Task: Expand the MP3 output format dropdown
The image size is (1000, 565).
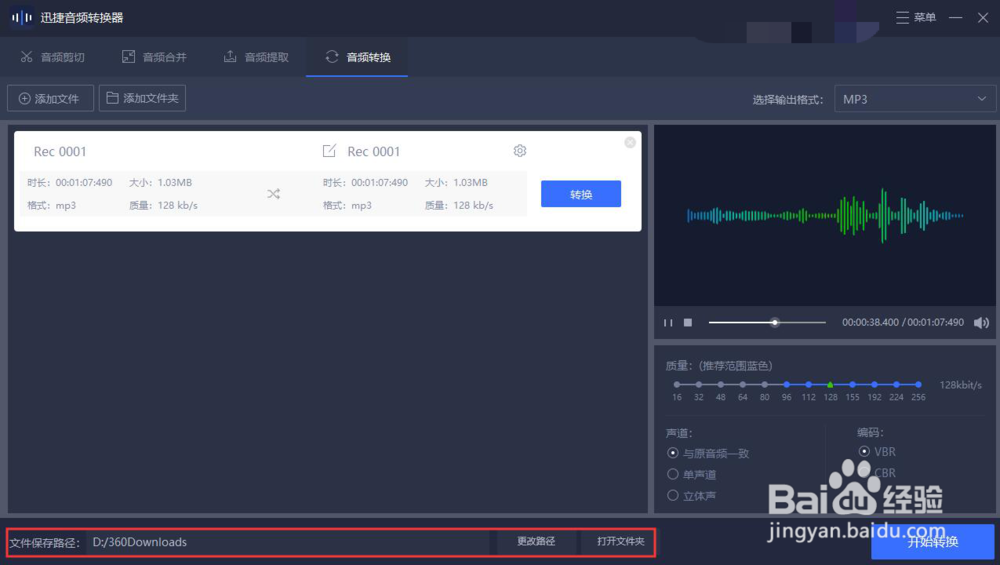Action: point(915,99)
